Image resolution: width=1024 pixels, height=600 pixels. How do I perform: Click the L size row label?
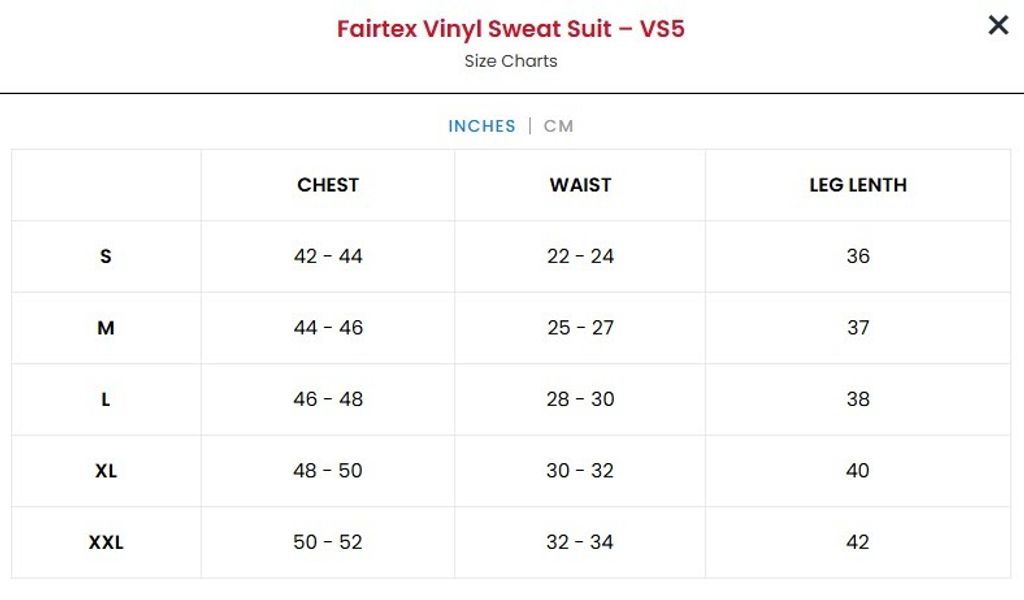[106, 399]
